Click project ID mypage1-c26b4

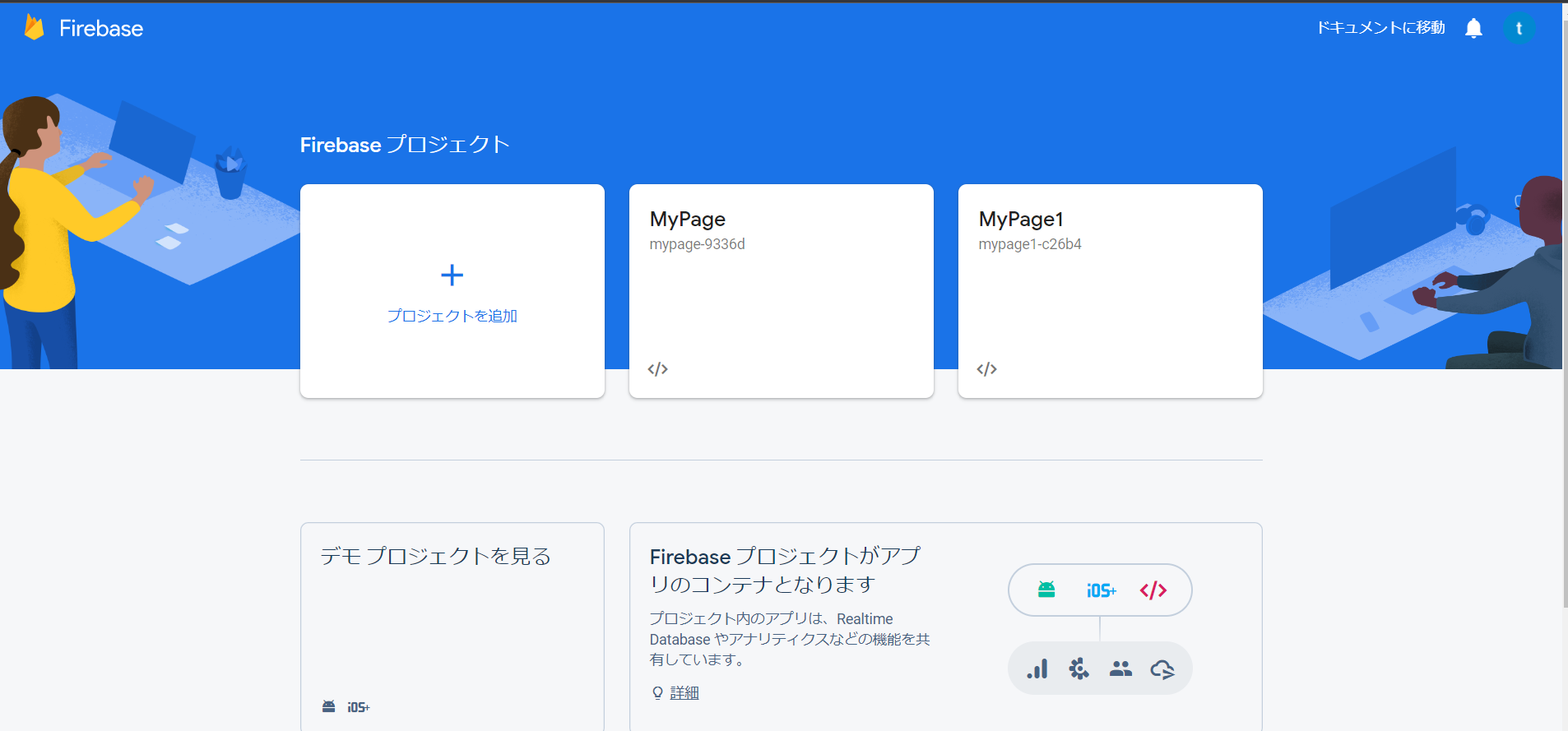coord(1030,244)
